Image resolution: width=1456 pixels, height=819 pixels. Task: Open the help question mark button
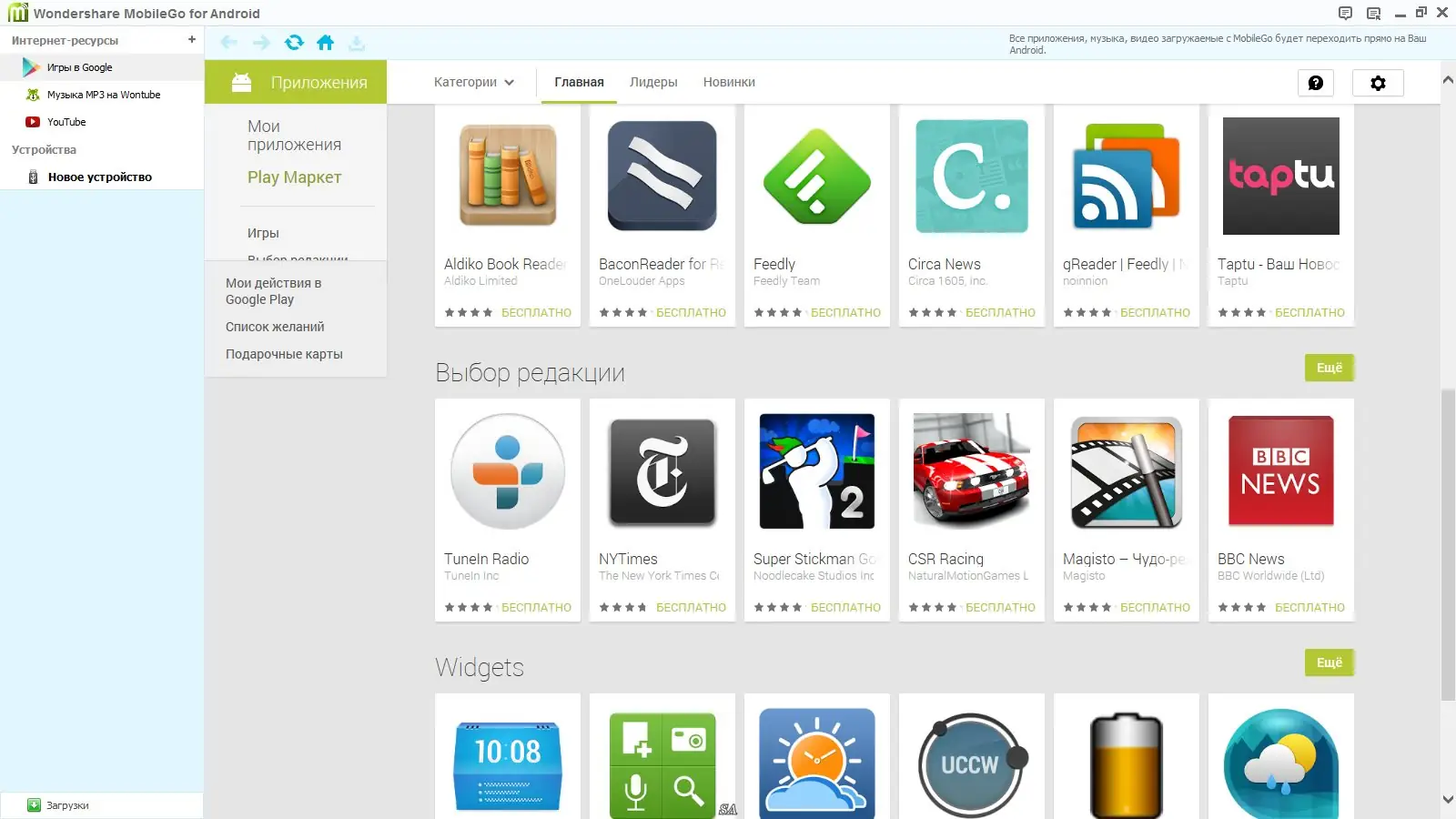1316,83
